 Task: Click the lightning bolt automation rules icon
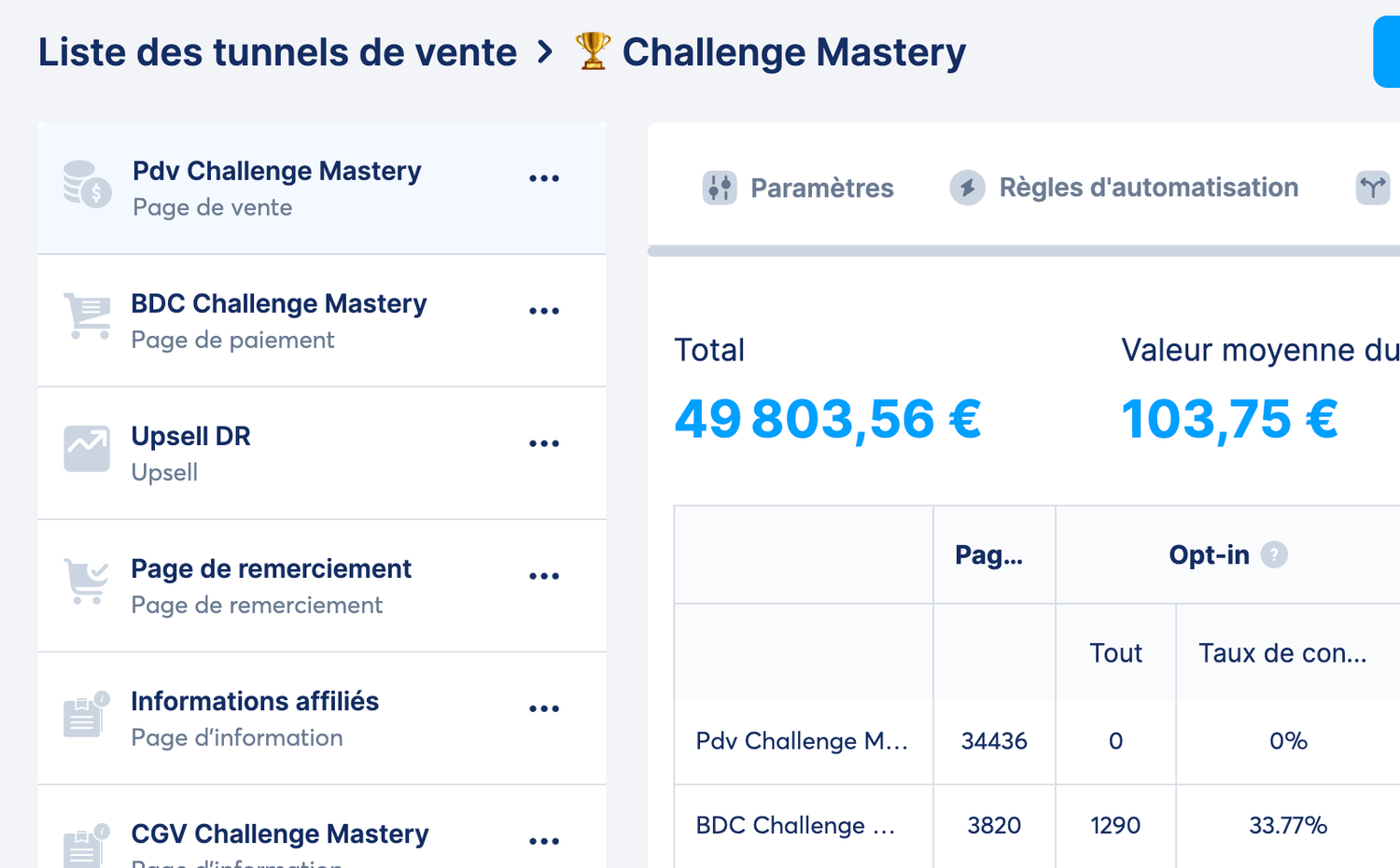pyautogui.click(x=967, y=188)
